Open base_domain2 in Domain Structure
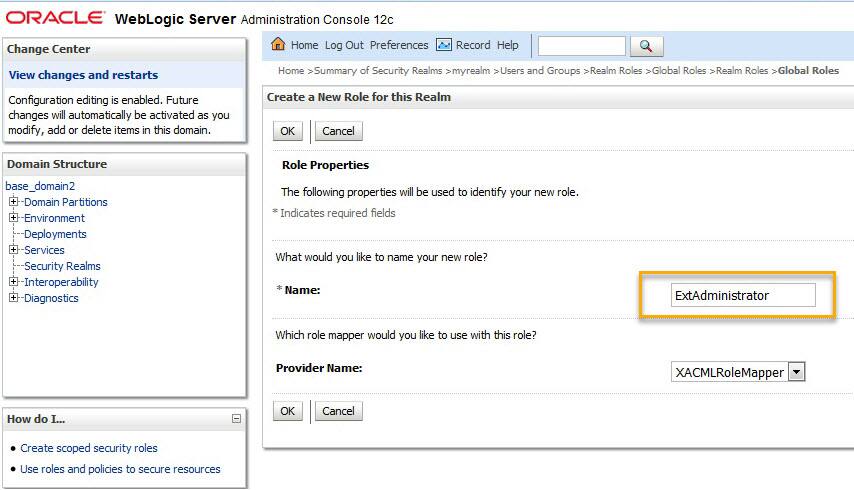854x490 pixels. click(40, 186)
